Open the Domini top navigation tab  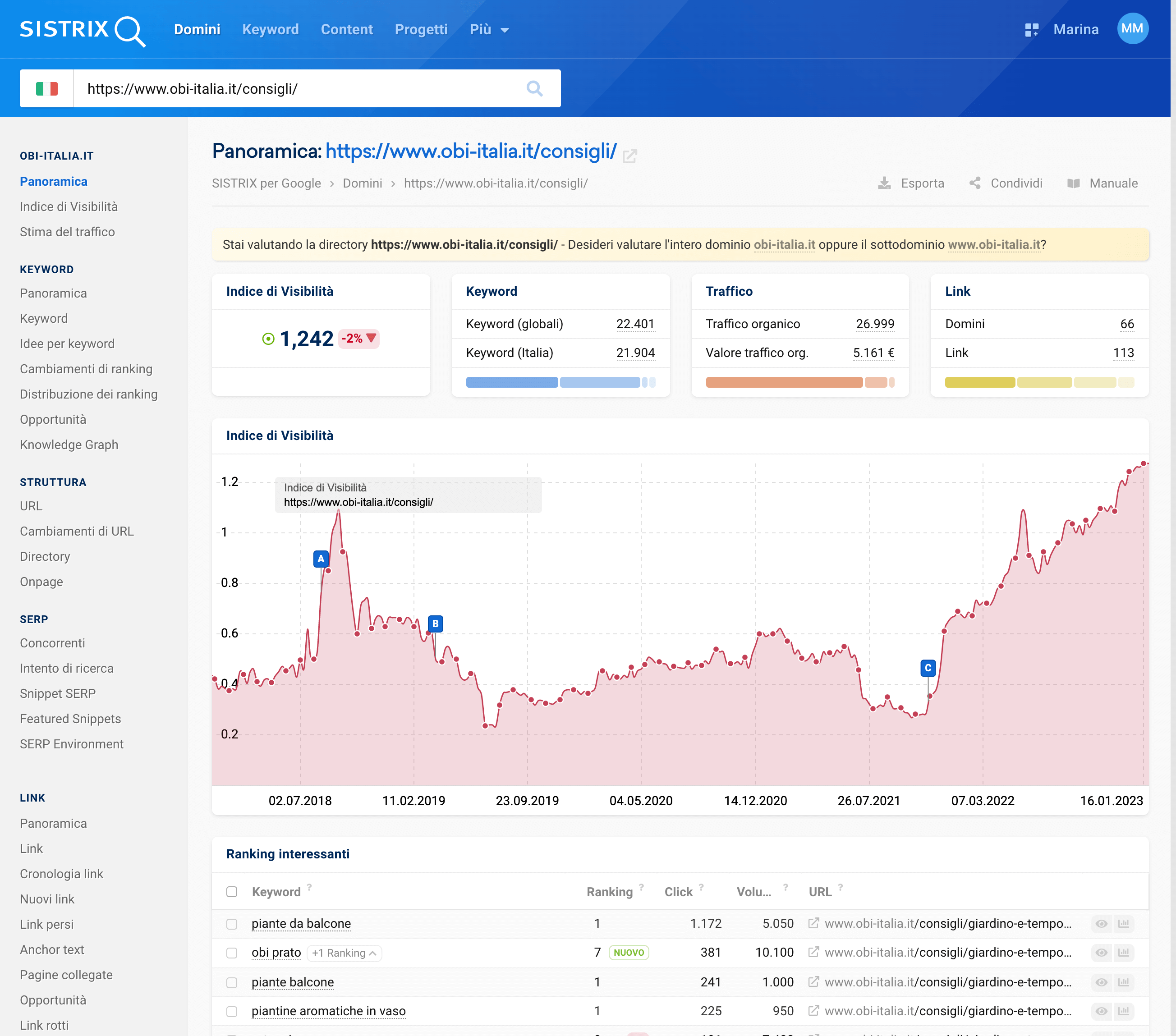(198, 29)
